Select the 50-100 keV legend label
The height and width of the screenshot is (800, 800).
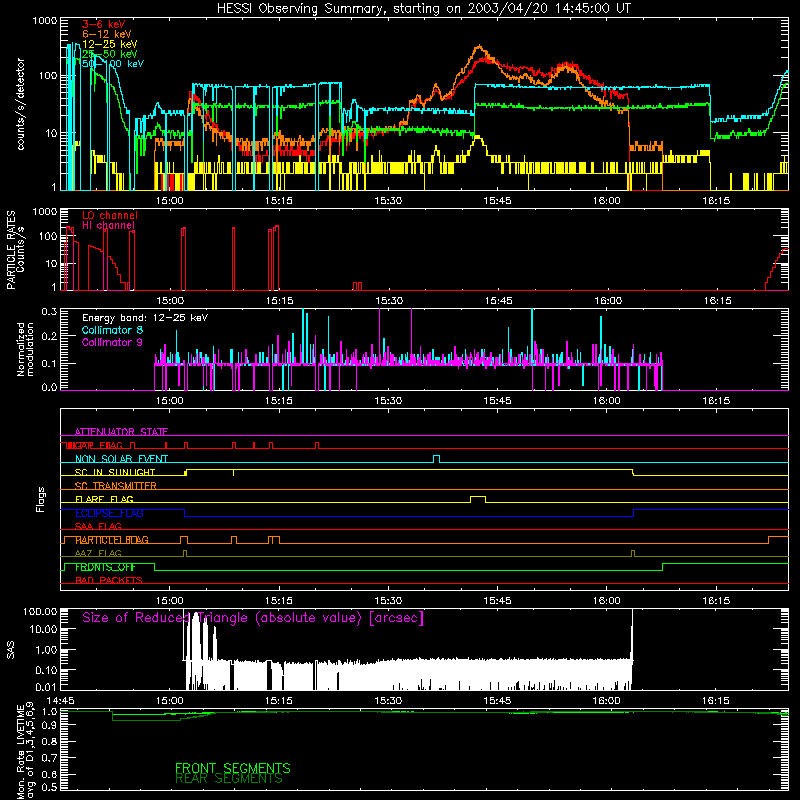113,64
